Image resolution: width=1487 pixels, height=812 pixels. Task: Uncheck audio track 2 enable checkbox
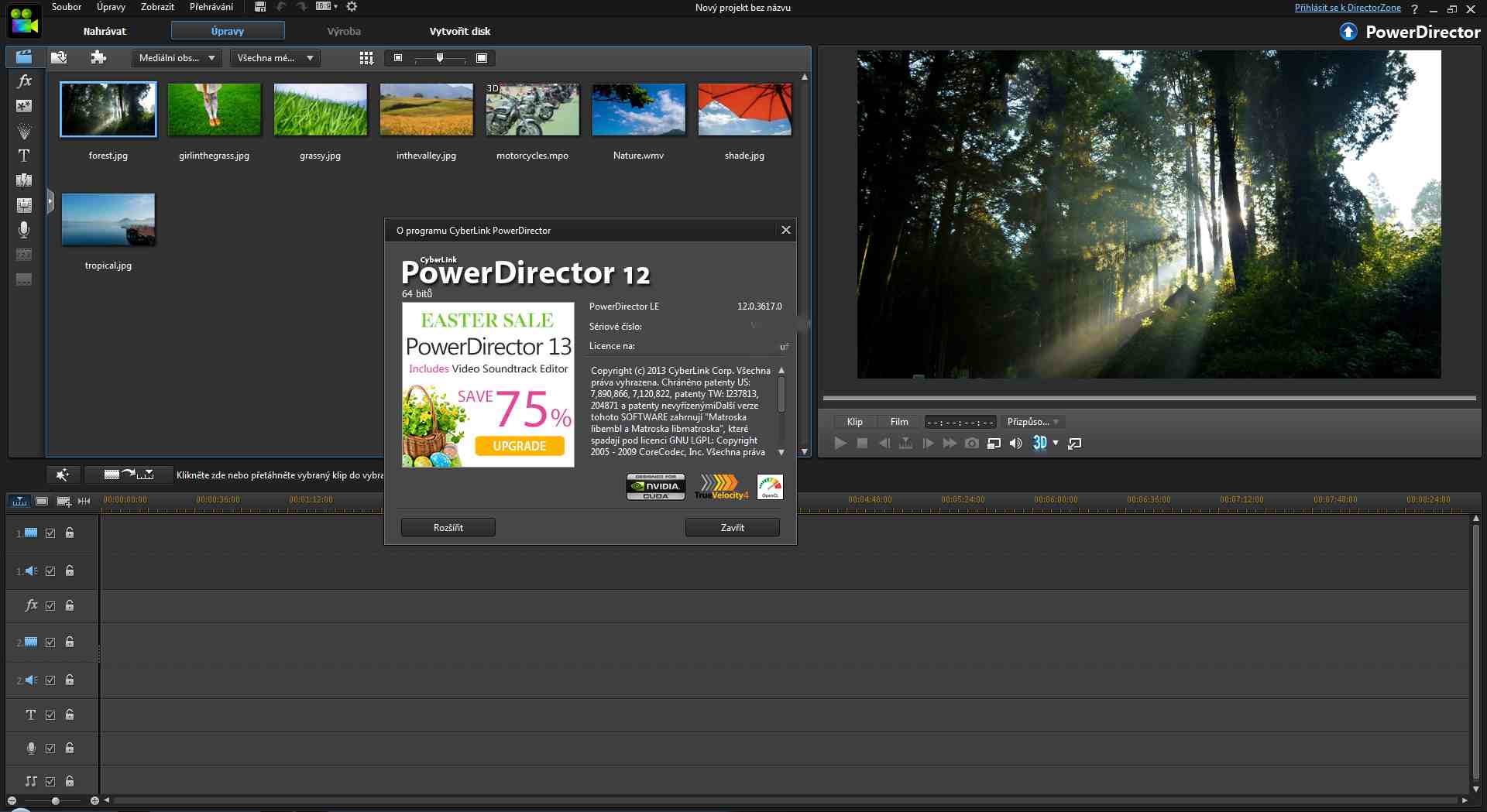click(x=50, y=680)
